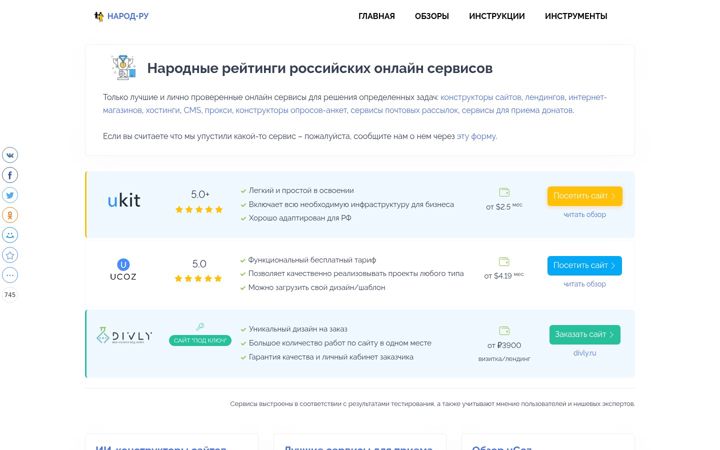Open the конструкторы опросов-анкет link

click(x=291, y=110)
